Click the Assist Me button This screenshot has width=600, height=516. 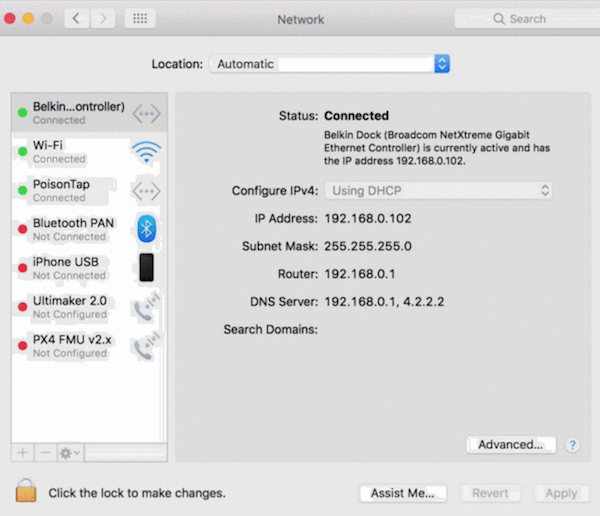pos(402,493)
